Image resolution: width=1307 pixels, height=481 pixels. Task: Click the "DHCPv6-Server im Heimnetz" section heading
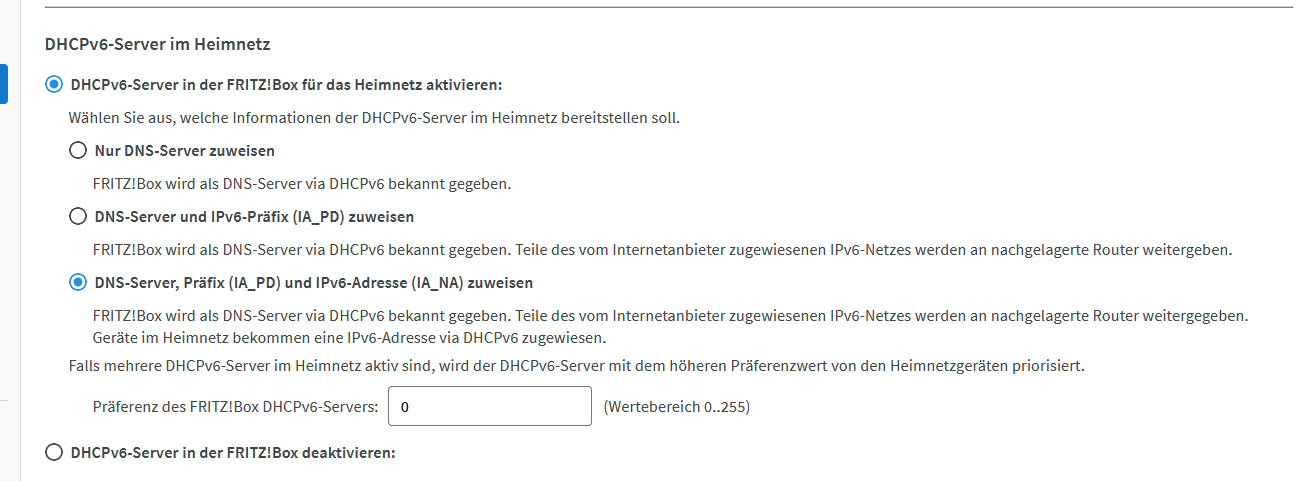click(x=158, y=44)
